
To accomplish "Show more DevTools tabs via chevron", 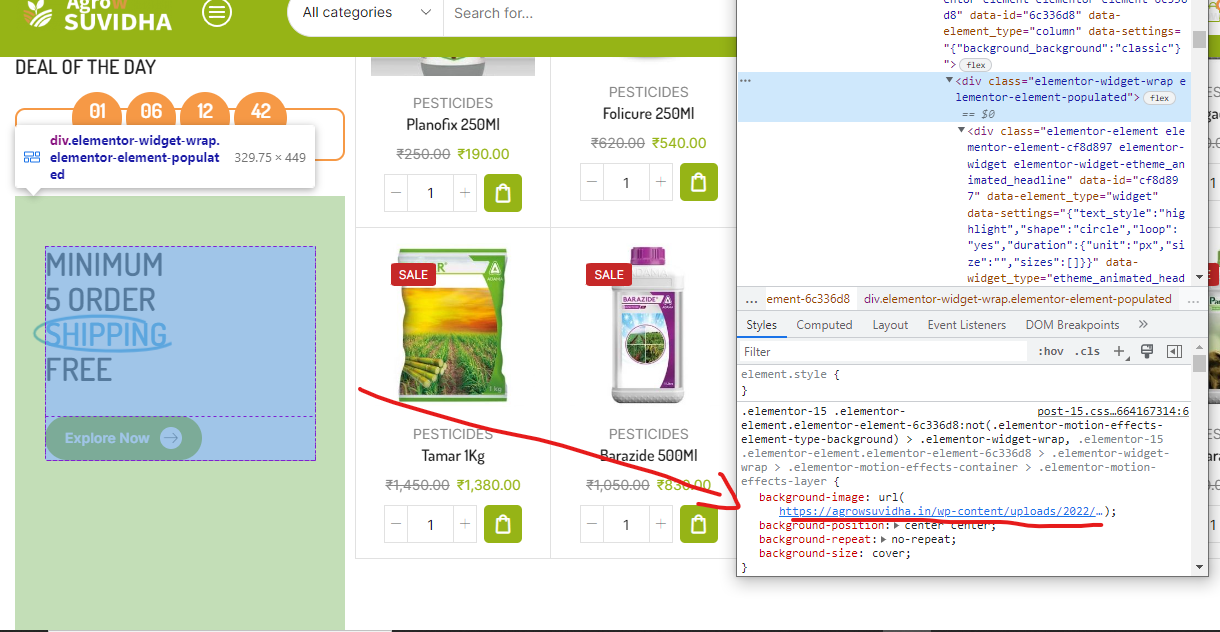I will (x=1143, y=325).
